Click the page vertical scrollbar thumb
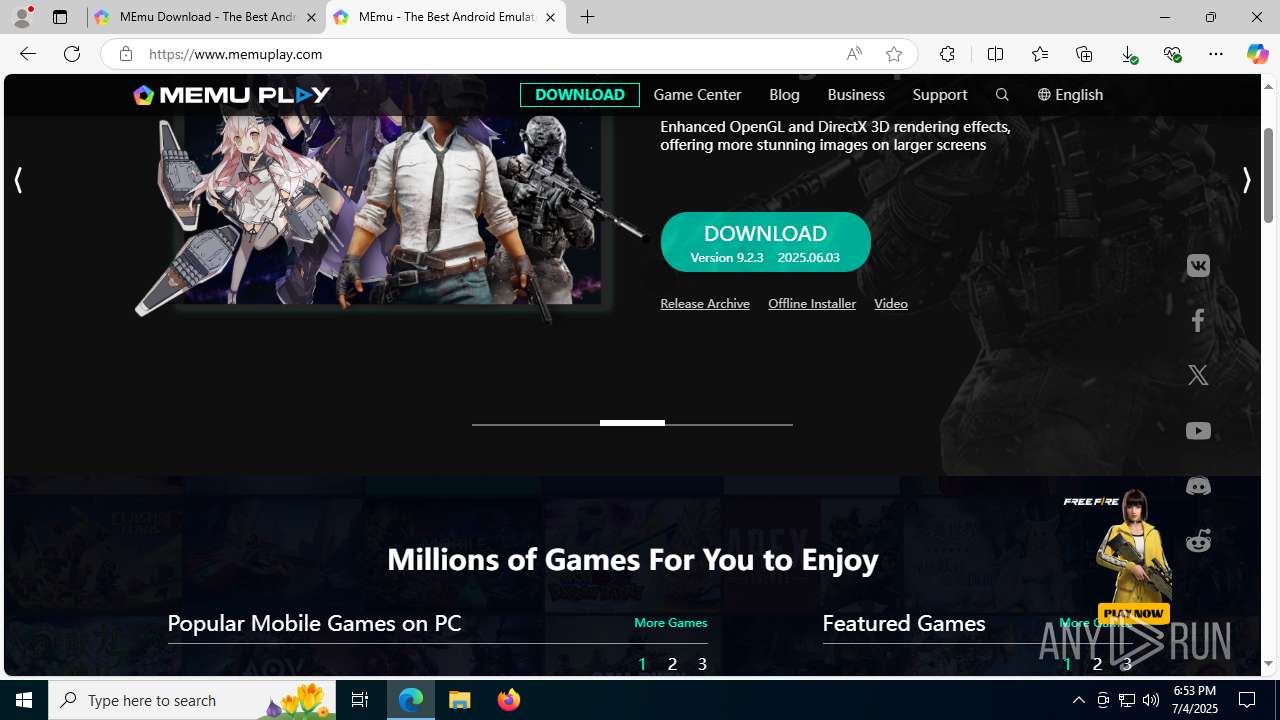The height and width of the screenshot is (720, 1280). coord(1268,175)
